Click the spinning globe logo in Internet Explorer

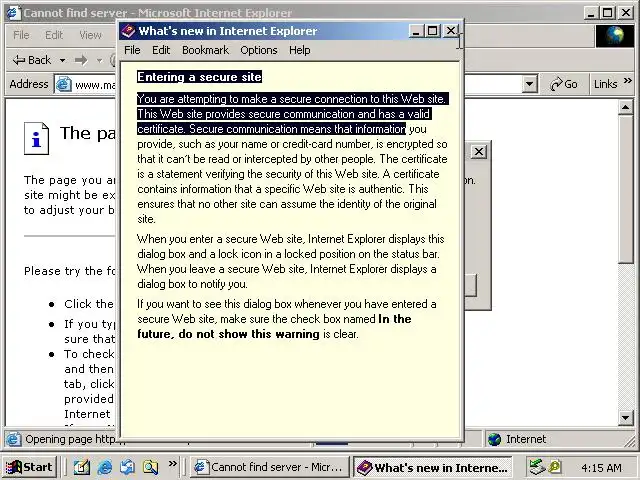(614, 36)
